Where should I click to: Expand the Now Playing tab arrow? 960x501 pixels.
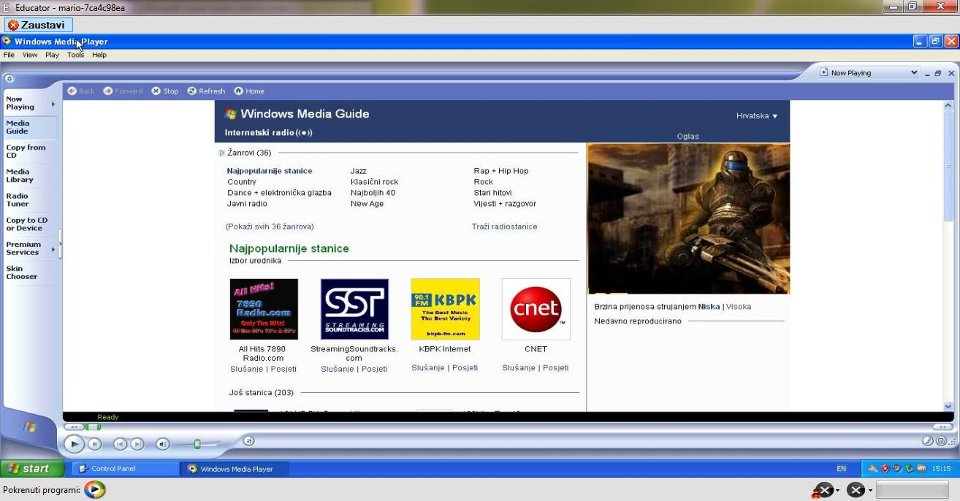pyautogui.click(x=53, y=104)
